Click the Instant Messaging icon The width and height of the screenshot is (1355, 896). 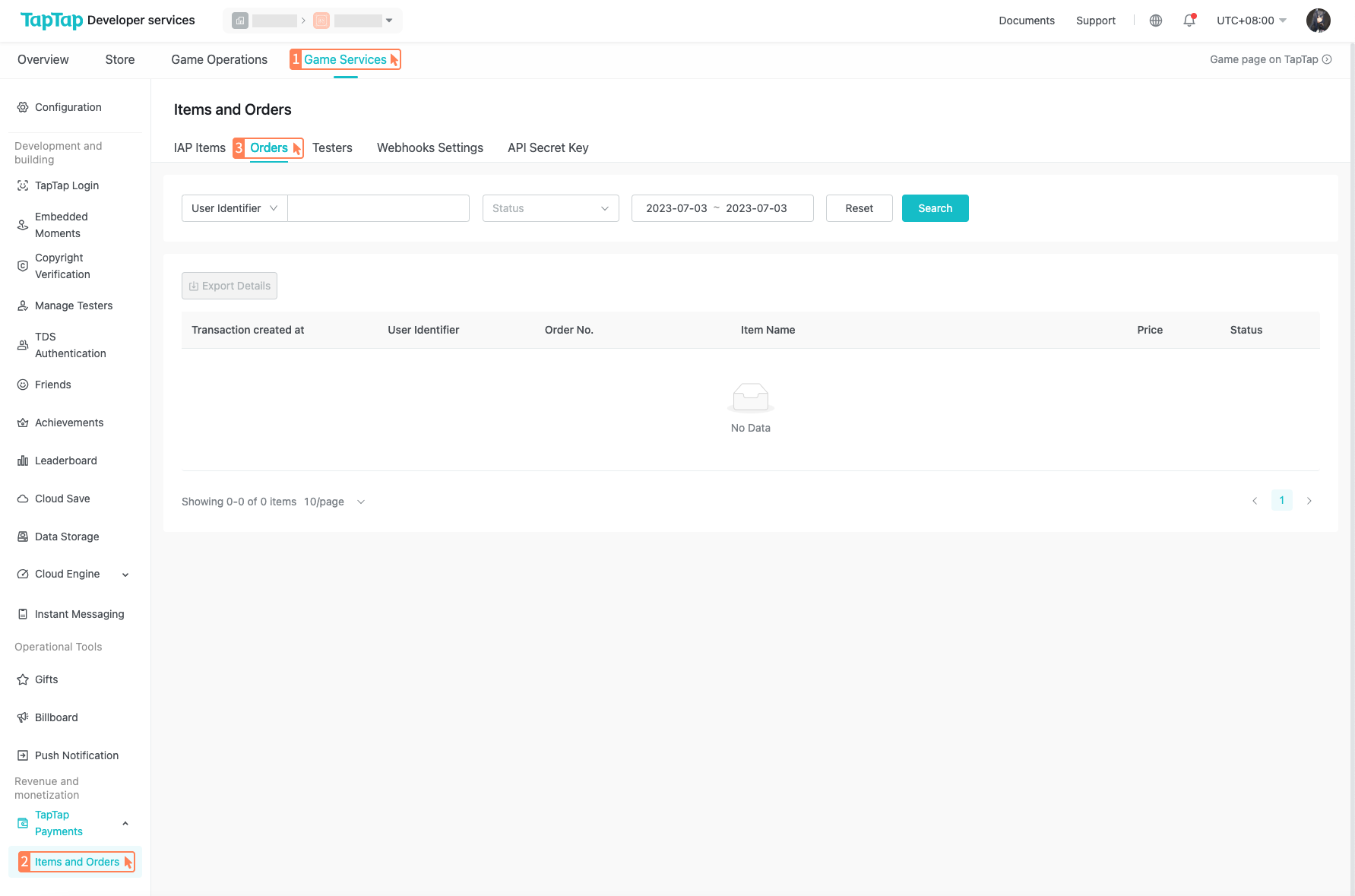pyautogui.click(x=23, y=614)
